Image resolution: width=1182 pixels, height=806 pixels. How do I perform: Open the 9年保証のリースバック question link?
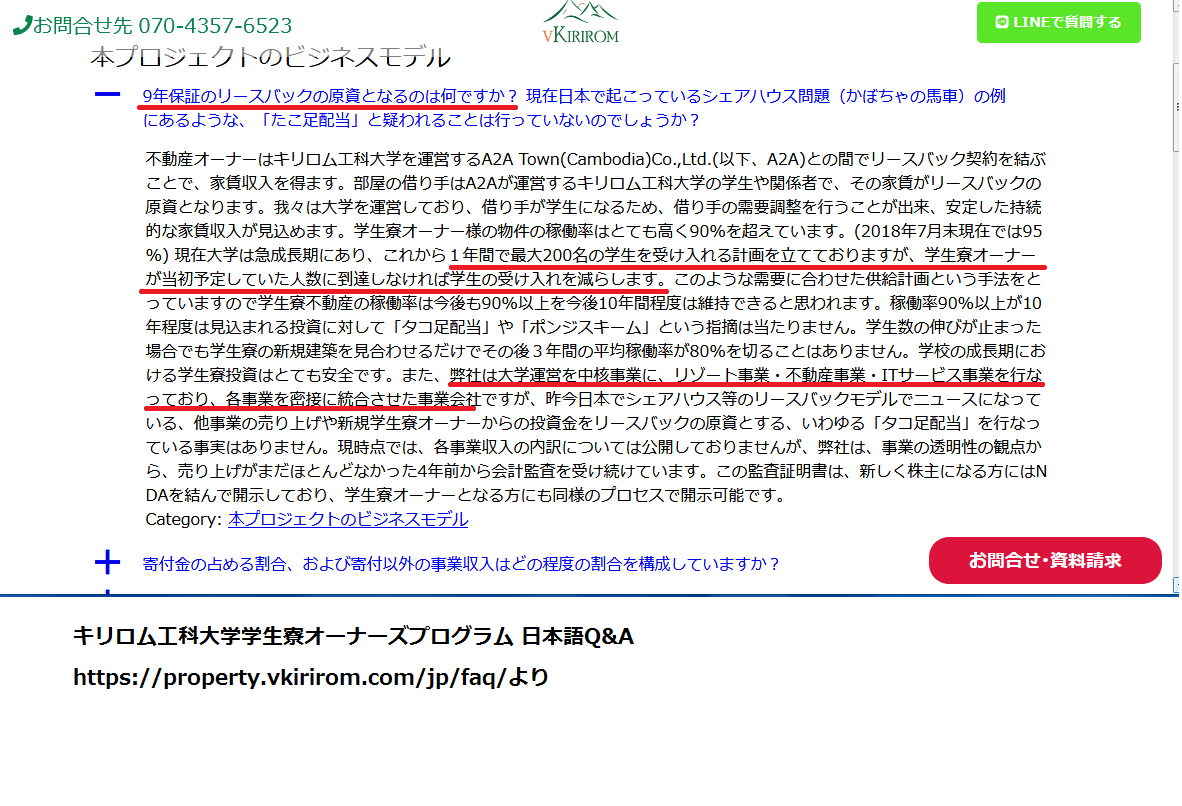(x=330, y=96)
